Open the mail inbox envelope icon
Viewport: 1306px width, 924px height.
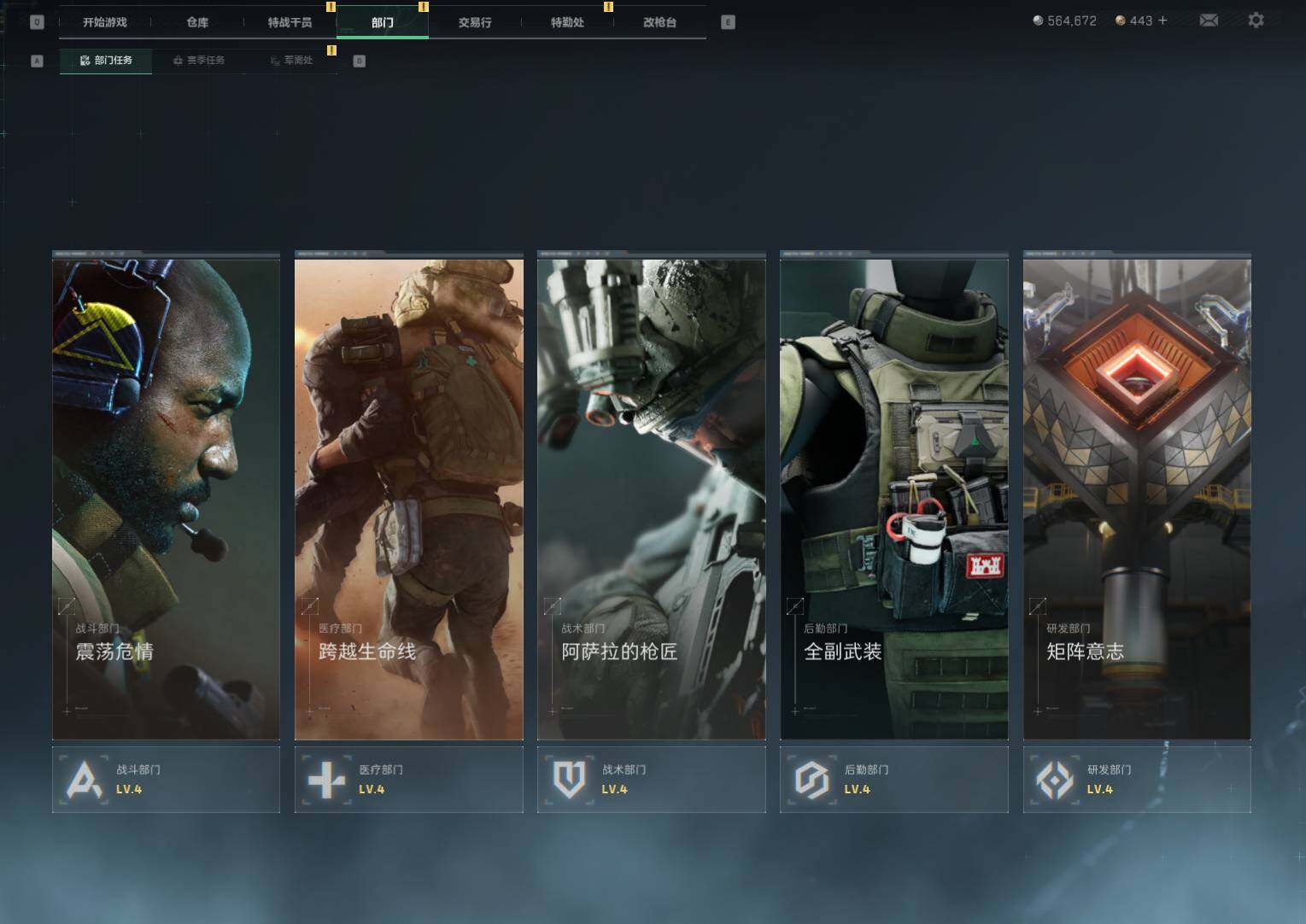pyautogui.click(x=1209, y=20)
